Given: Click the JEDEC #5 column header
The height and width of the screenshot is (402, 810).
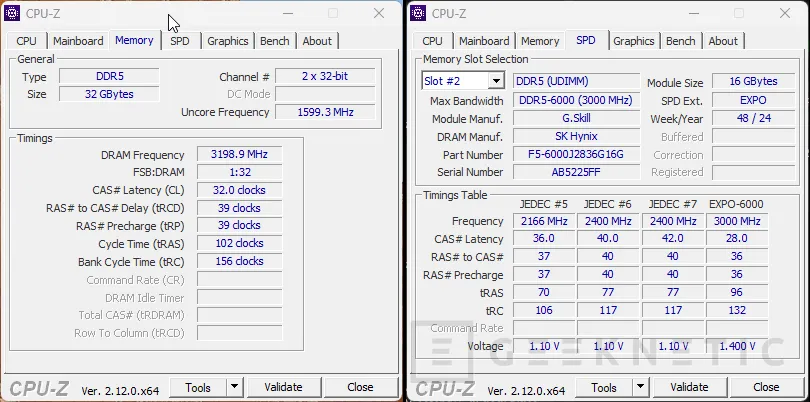Looking at the screenshot, I should 543,204.
